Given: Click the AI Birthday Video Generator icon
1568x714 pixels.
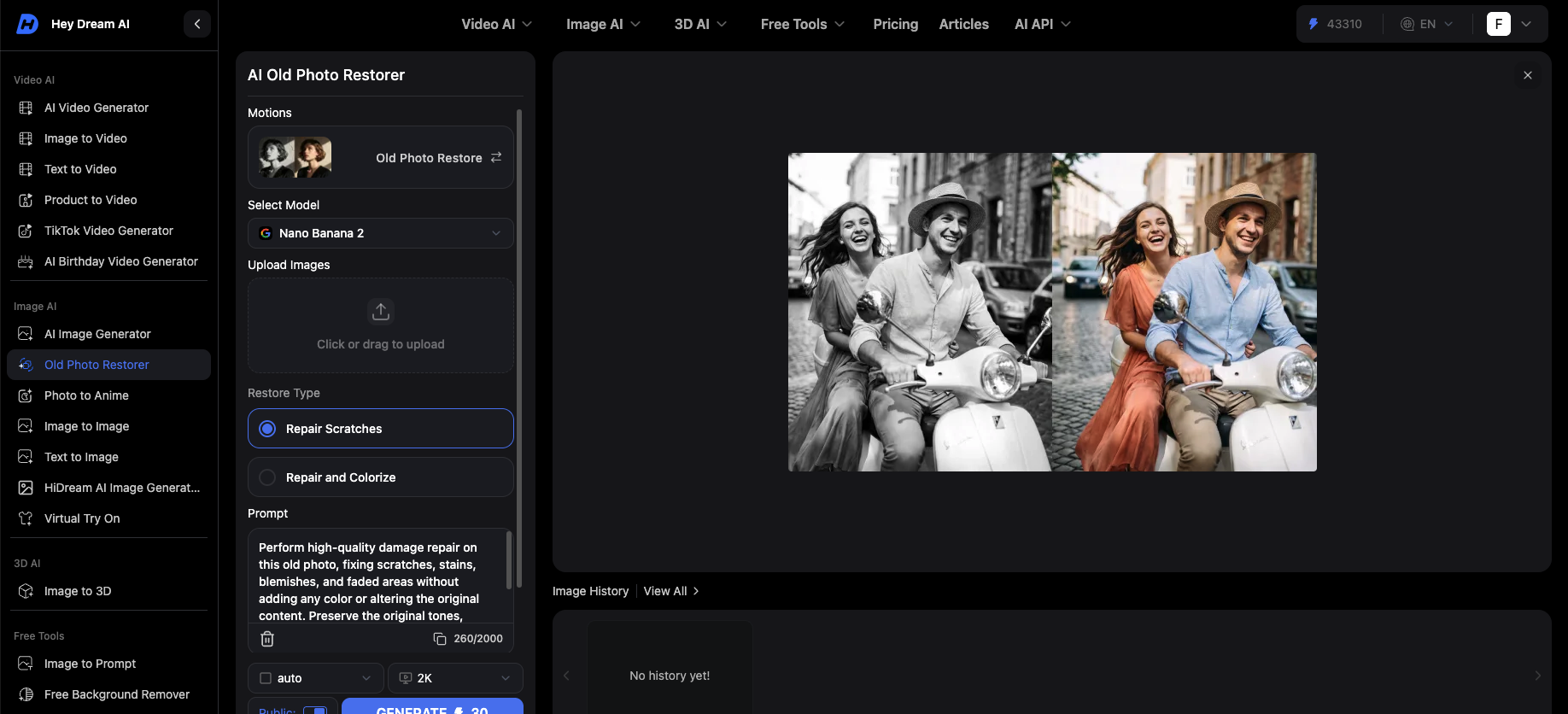Looking at the screenshot, I should click(26, 261).
